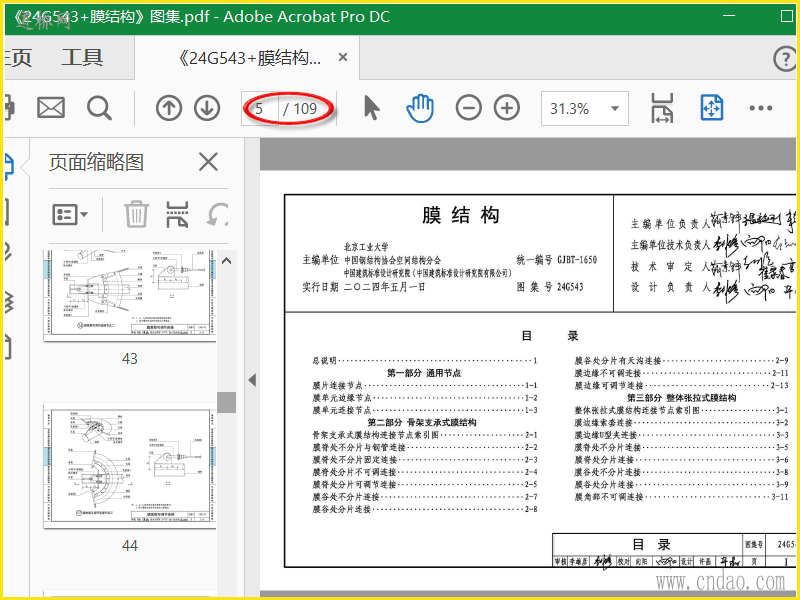Click the page icon right of the trash
This screenshot has height=600, width=800.
[x=177, y=214]
